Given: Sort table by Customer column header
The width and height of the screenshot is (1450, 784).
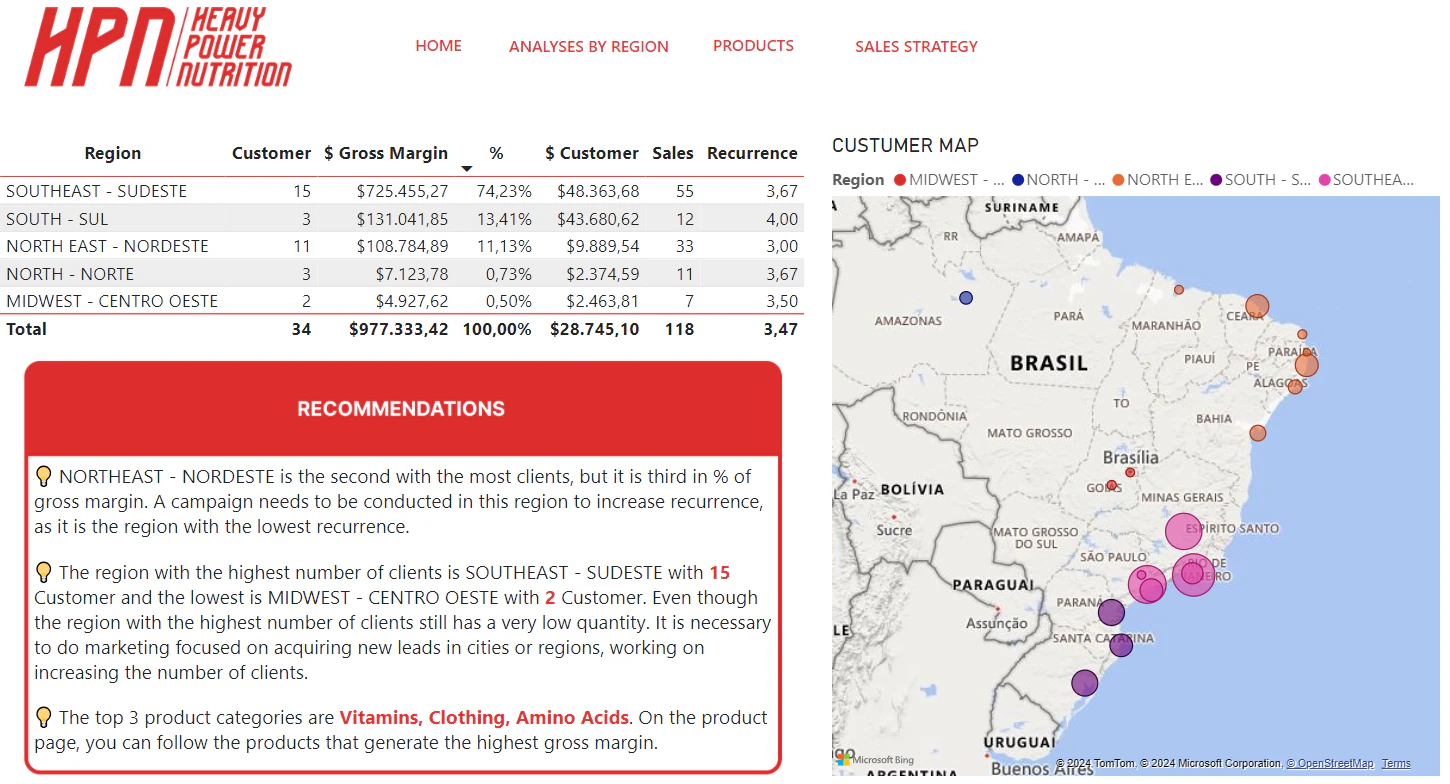Looking at the screenshot, I should (271, 153).
